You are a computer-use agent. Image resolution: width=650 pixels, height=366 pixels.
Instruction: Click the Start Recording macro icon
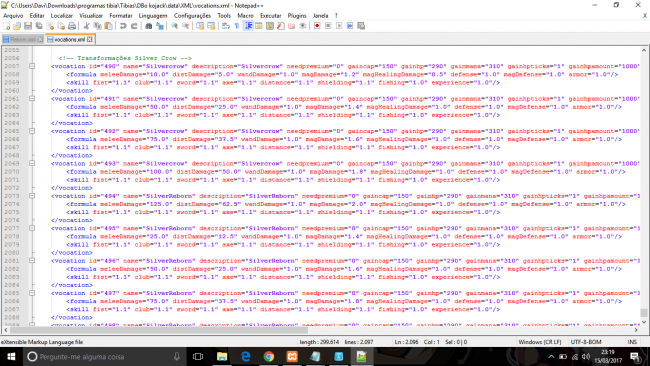[317, 26]
